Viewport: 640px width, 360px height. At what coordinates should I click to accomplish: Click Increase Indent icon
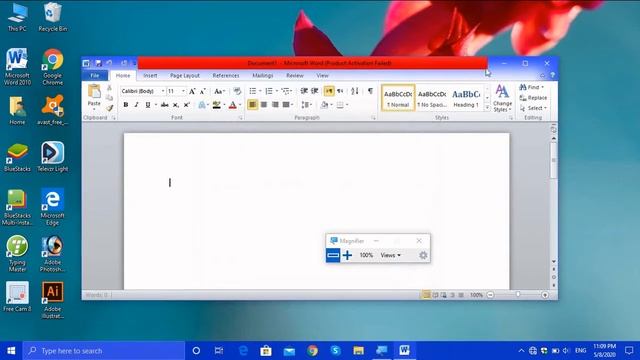[315, 91]
